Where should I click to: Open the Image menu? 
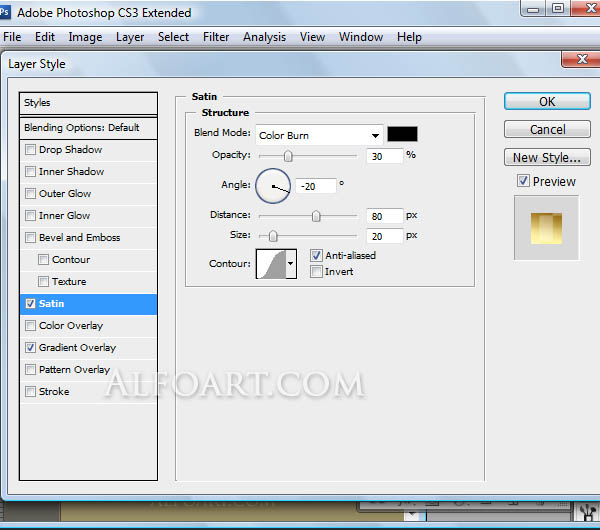[85, 37]
